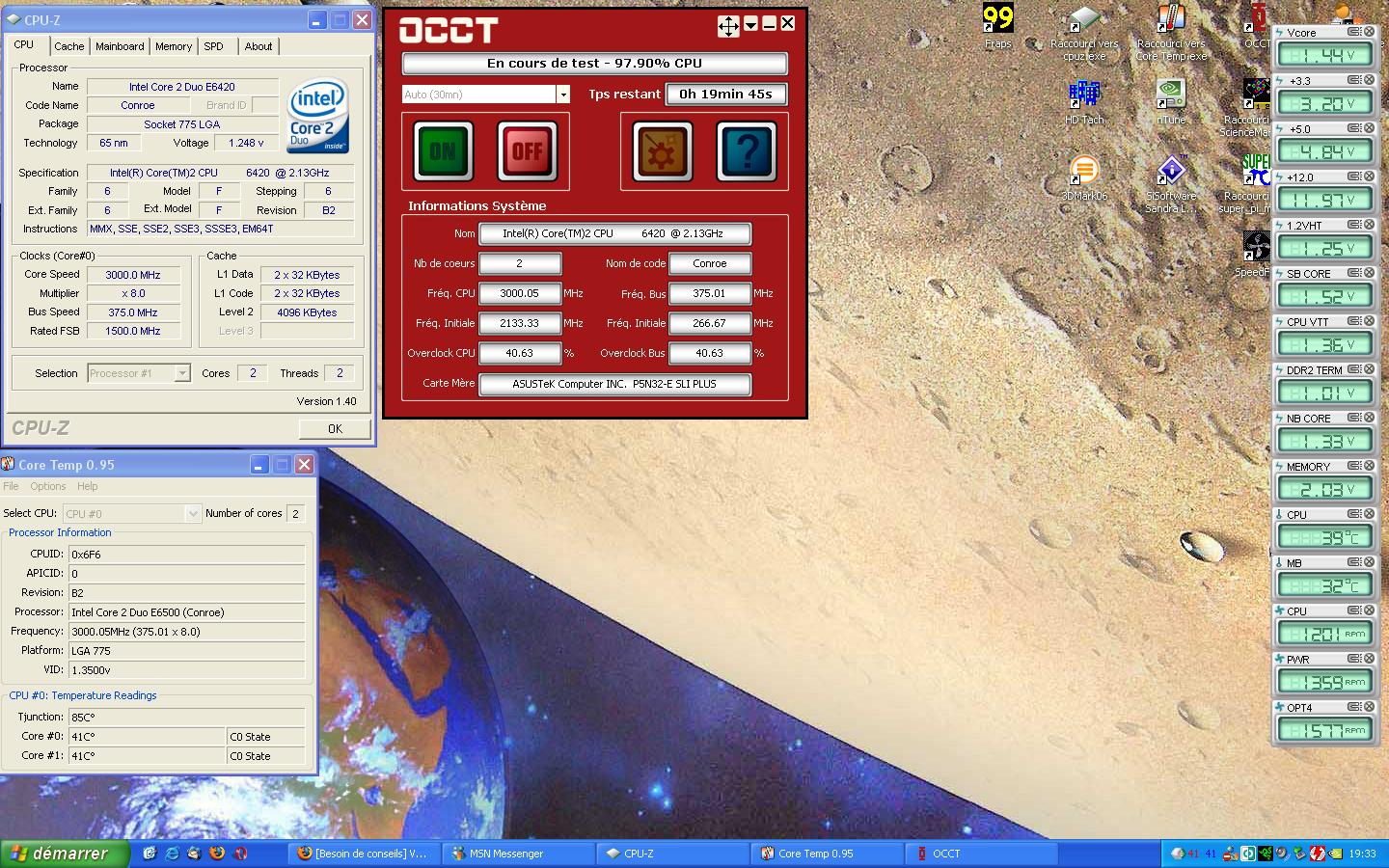Viewport: 1389px width, 868px height.
Task: Open Core Temp Help menu
Action: (x=88, y=486)
